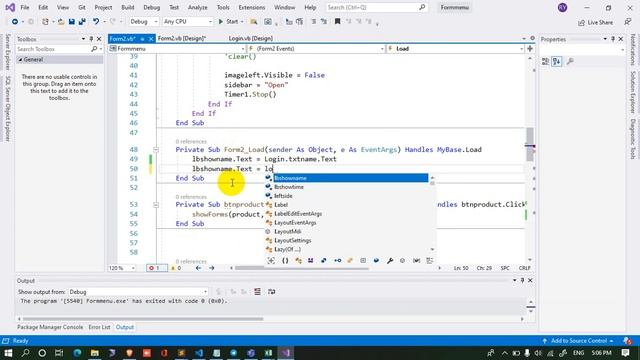Filter IntelliSense by properties using the wrench icon
This screenshot has width=640, height=360.
(x=389, y=260)
